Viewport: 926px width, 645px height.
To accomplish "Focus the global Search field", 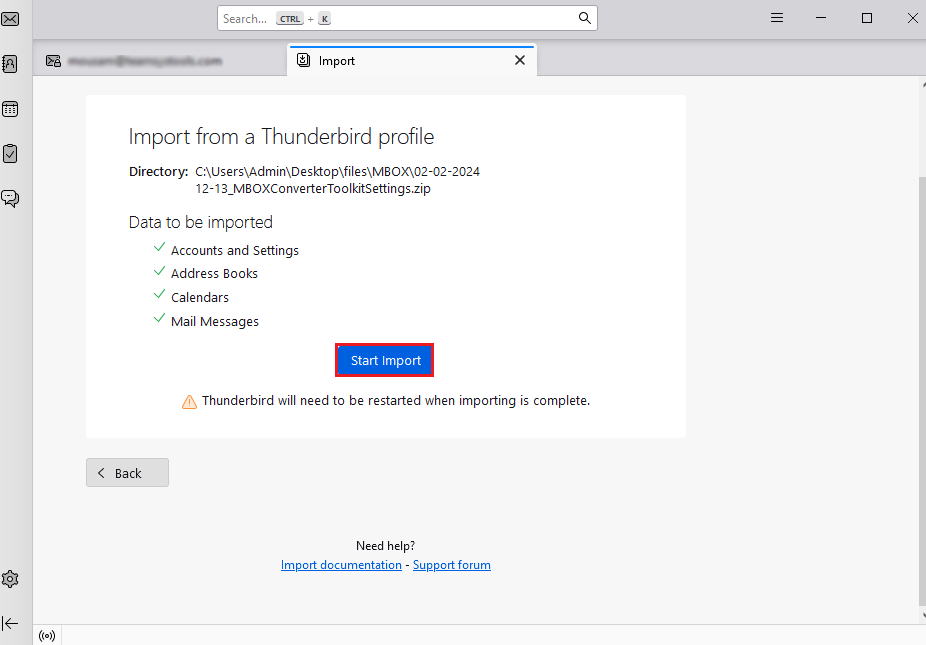I will (407, 18).
